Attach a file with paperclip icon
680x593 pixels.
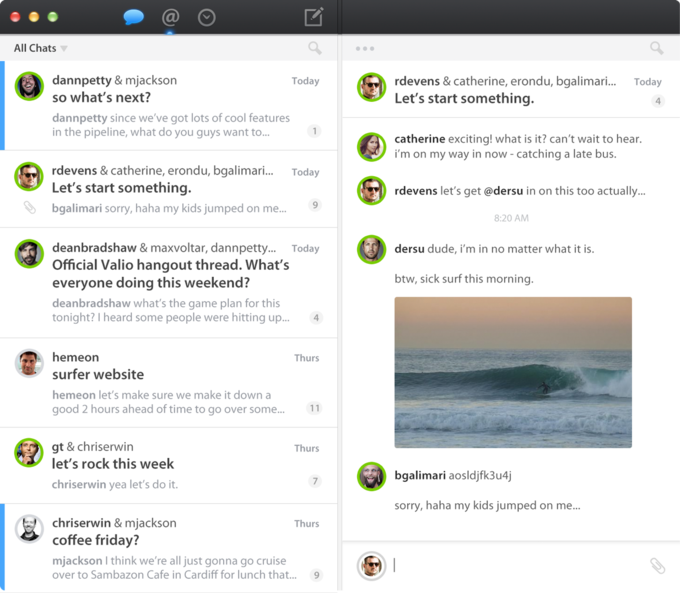pyautogui.click(x=657, y=566)
